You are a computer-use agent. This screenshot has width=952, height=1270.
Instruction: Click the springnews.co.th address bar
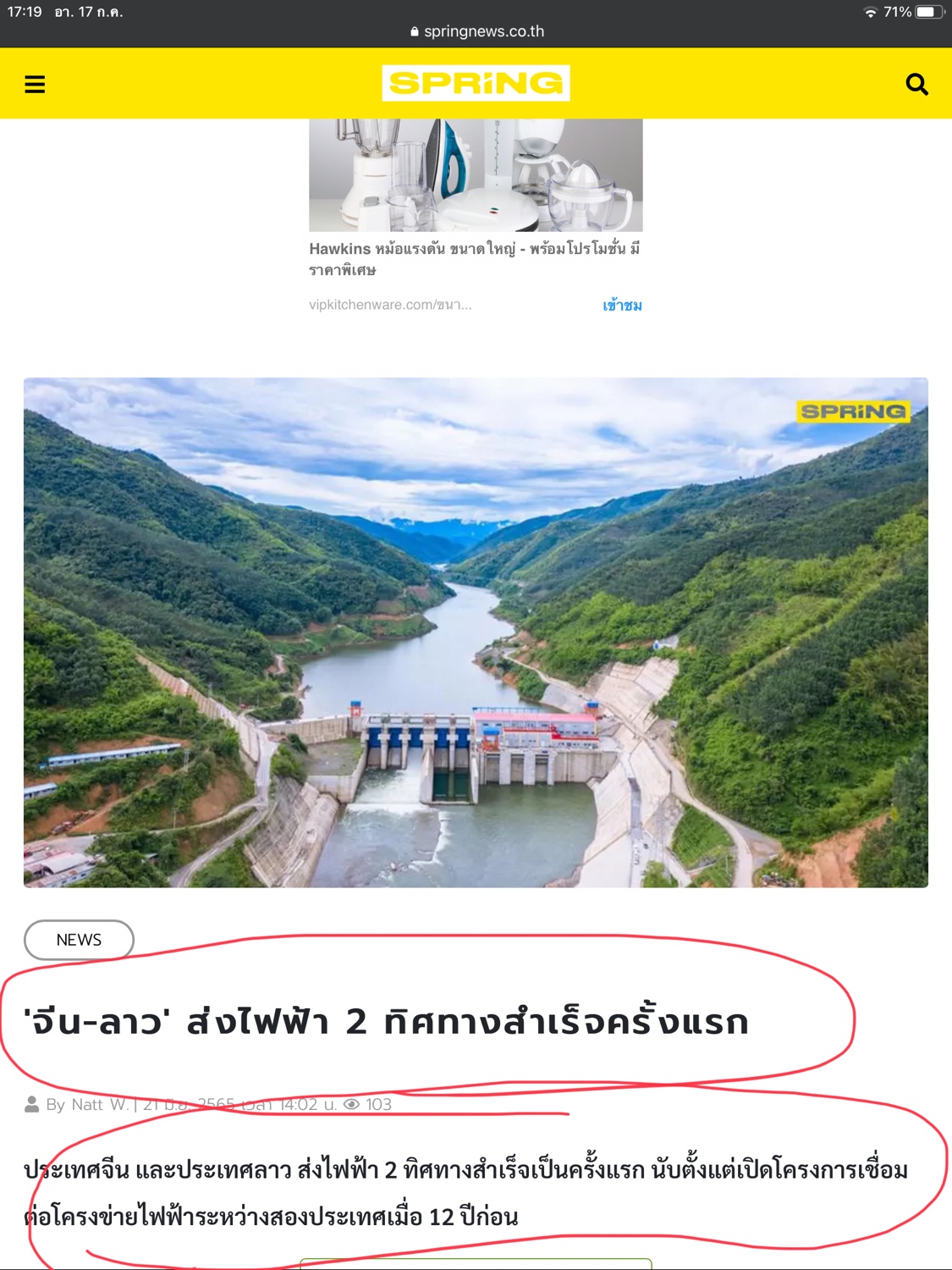pos(476,31)
